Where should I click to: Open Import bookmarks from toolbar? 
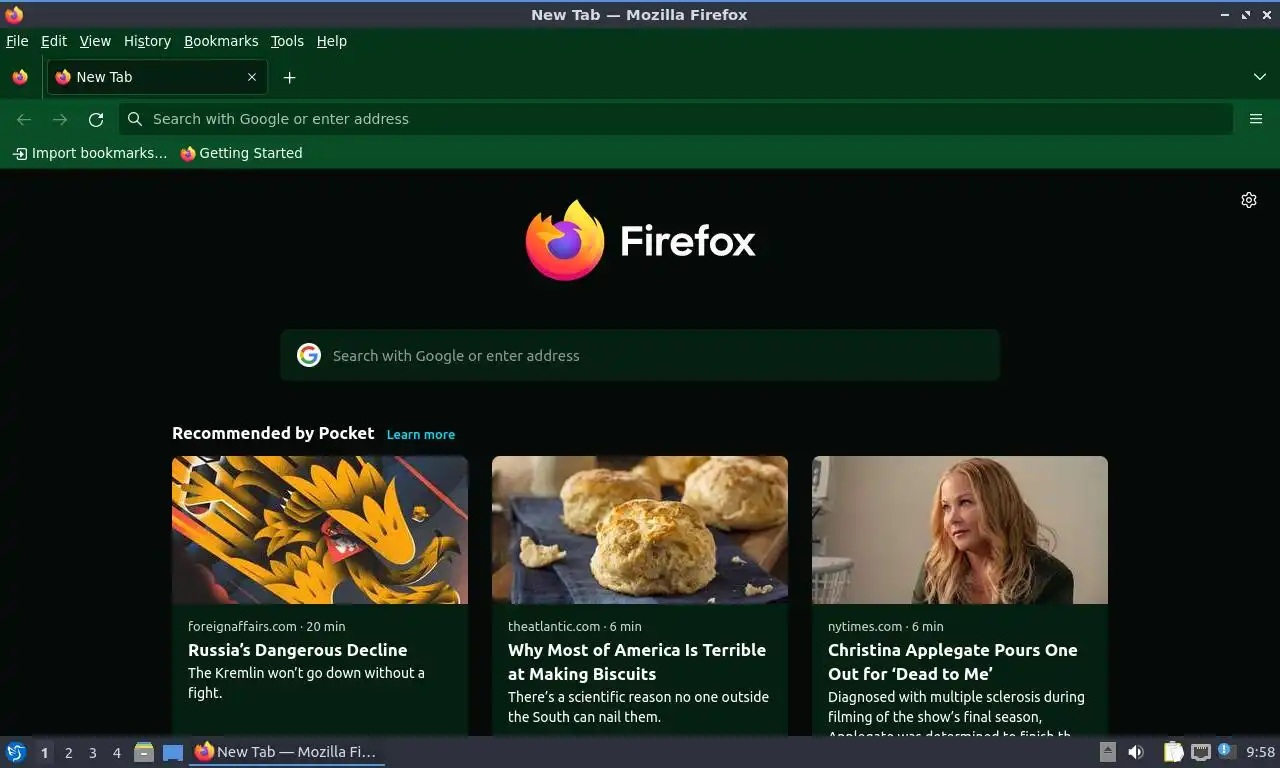[x=90, y=153]
